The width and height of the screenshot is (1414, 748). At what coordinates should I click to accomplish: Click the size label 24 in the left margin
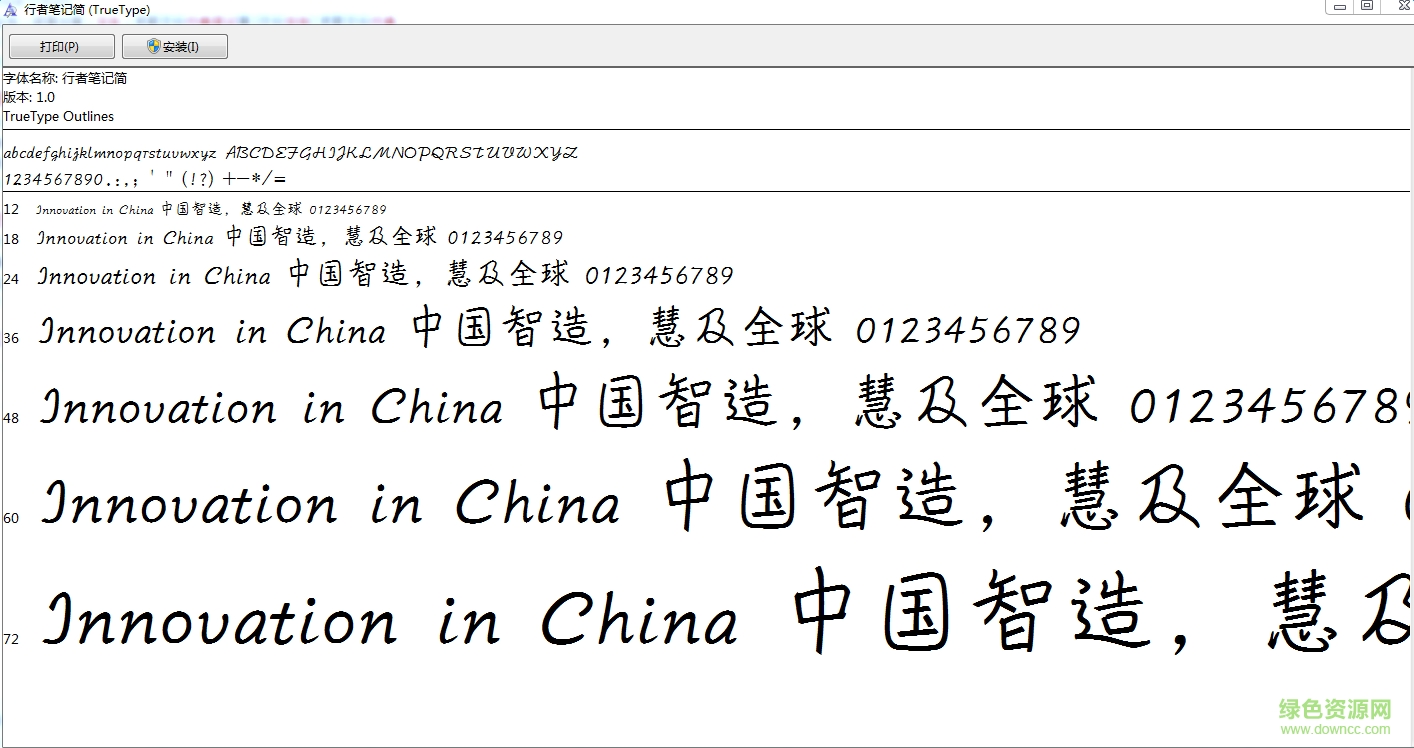point(10,277)
